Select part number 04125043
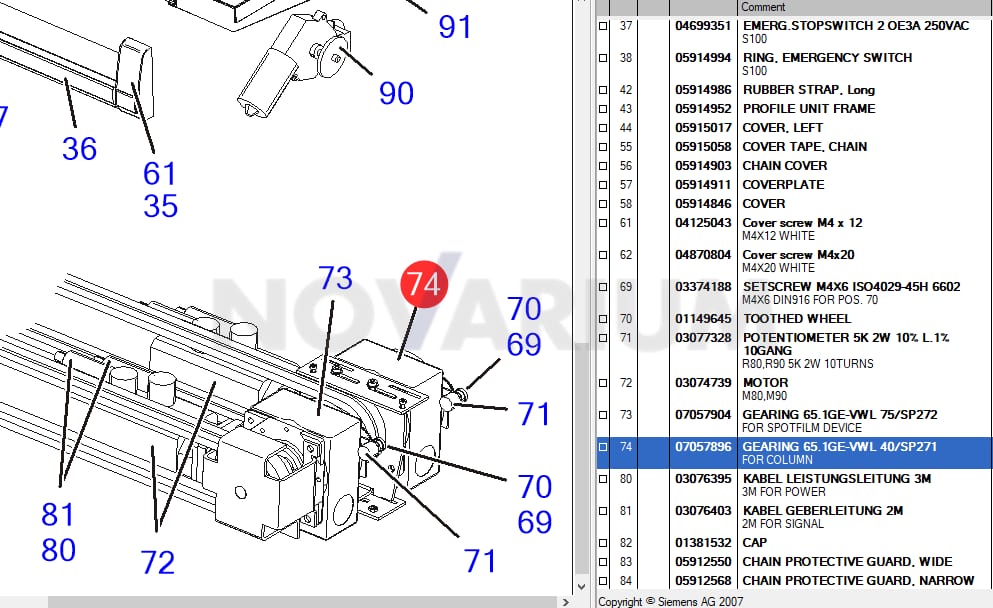Viewport: 993px width, 608px height. (703, 223)
